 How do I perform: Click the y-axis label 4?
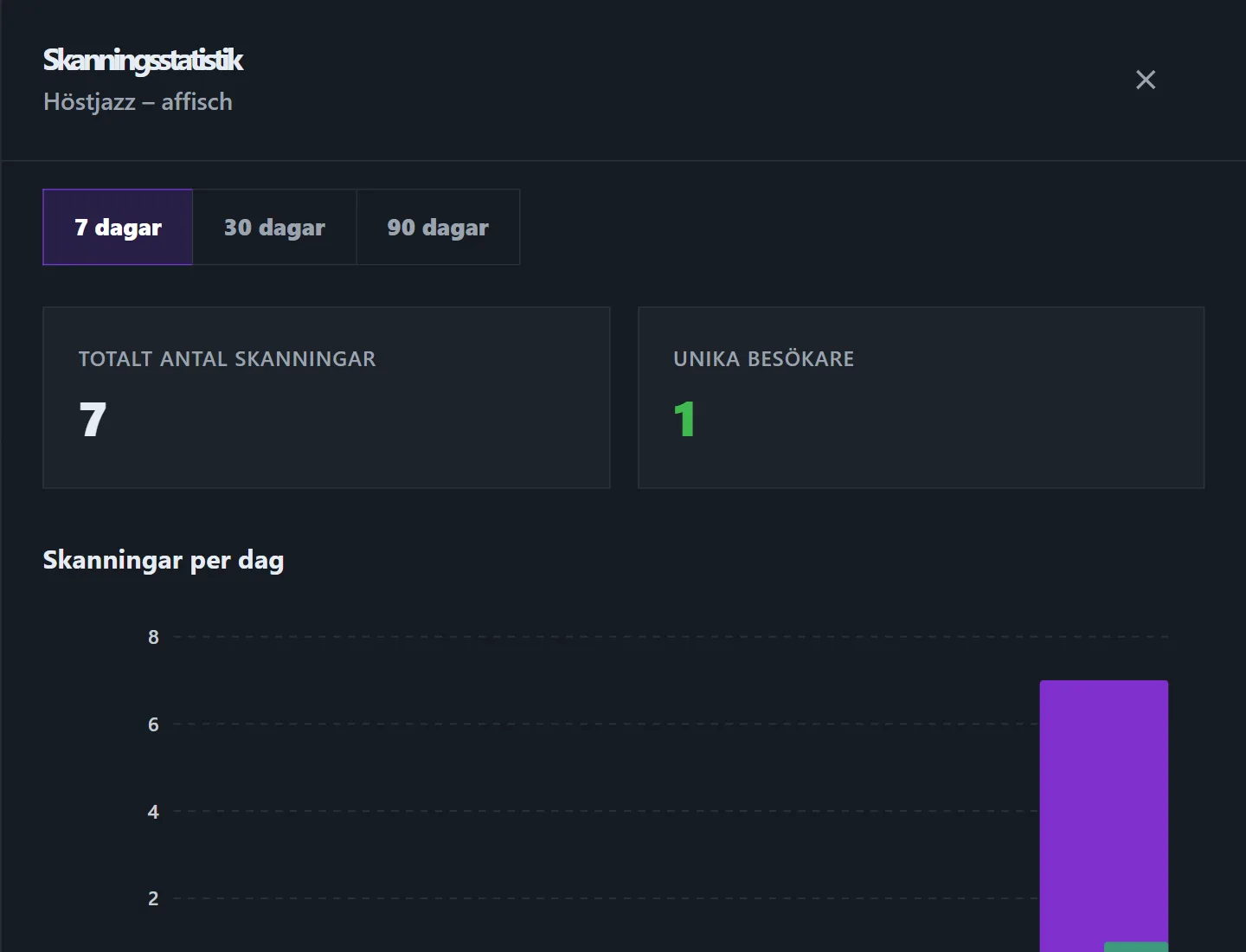click(153, 812)
